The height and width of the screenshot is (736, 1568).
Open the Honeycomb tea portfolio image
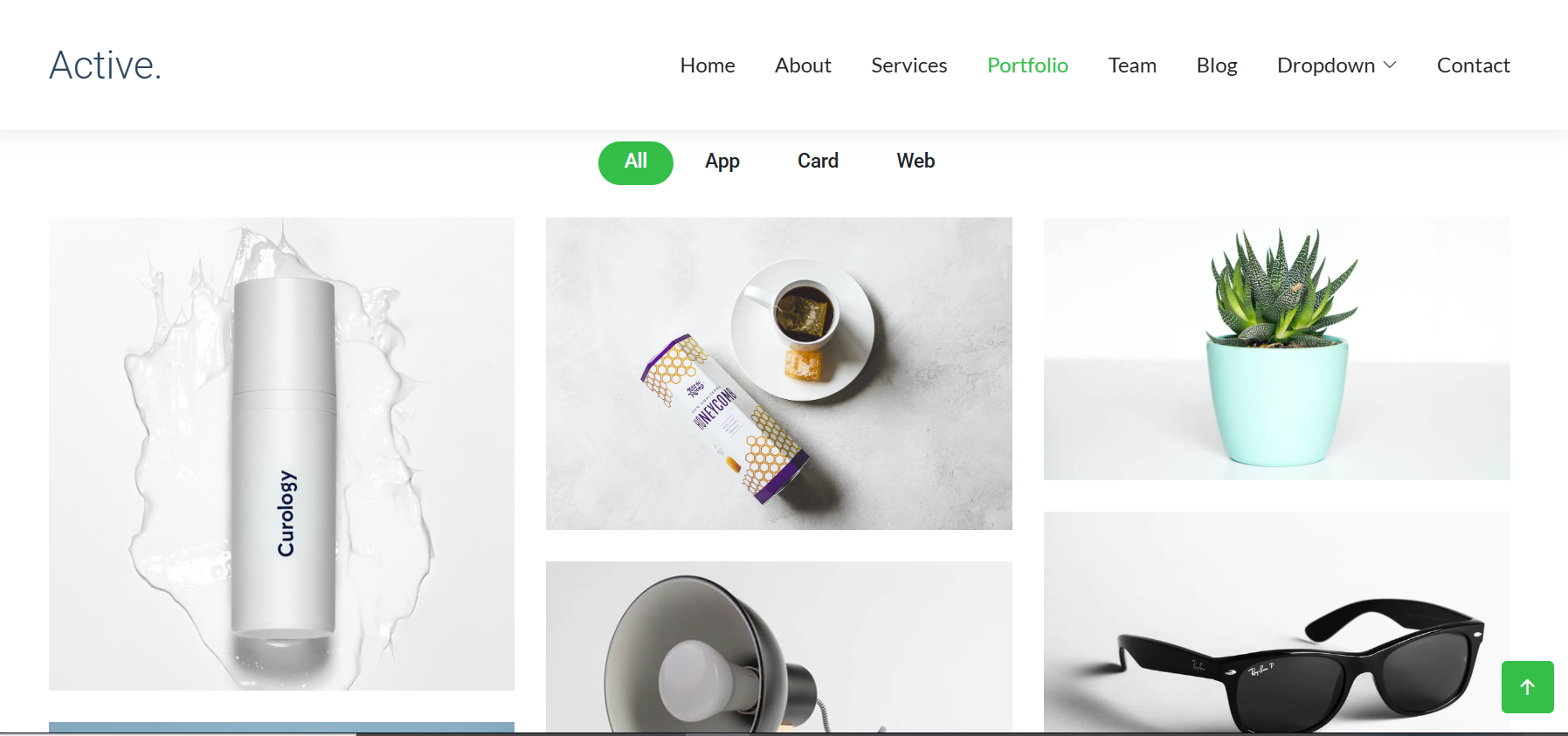[x=779, y=374]
